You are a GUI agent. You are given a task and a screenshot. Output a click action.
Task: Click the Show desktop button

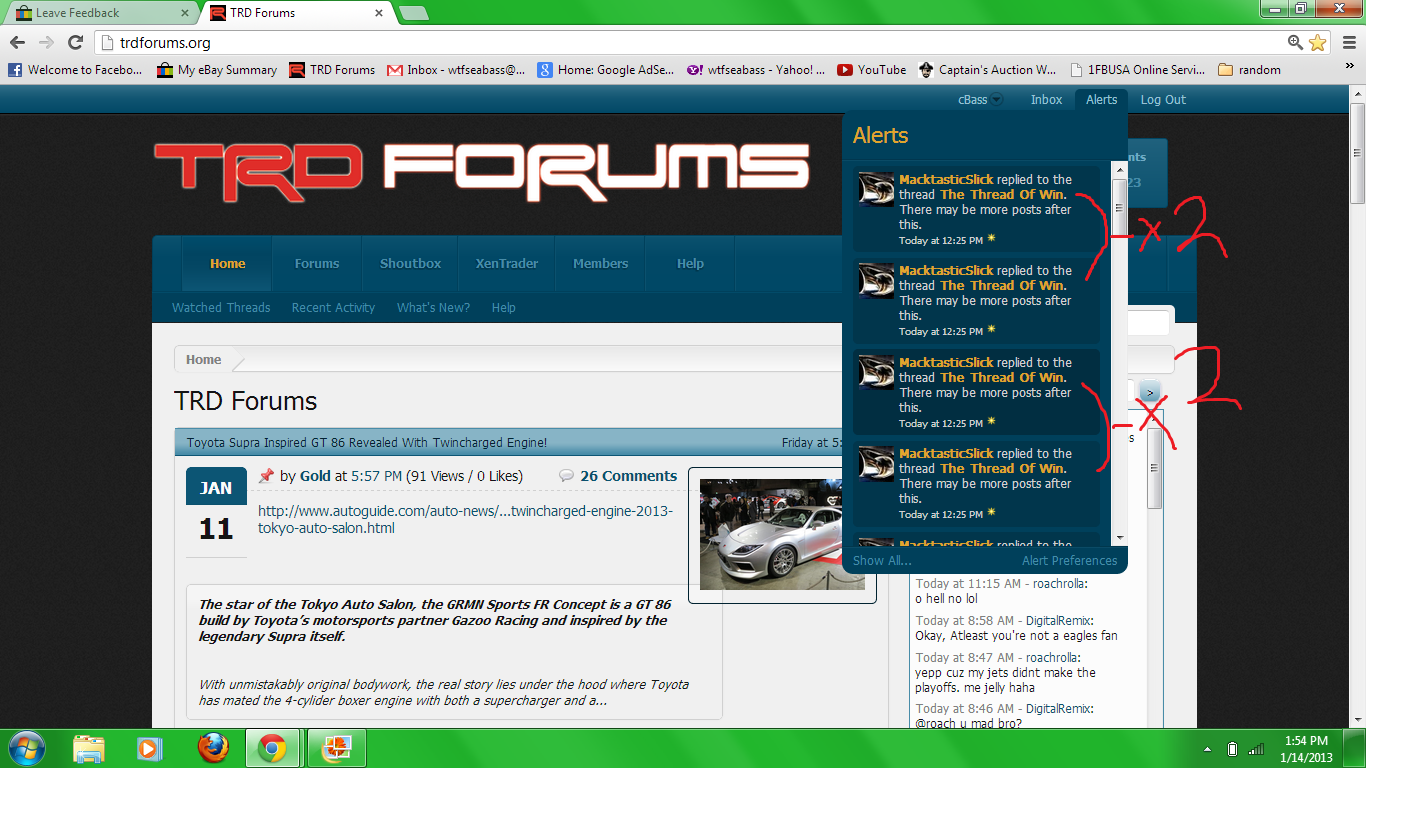click(1354, 749)
